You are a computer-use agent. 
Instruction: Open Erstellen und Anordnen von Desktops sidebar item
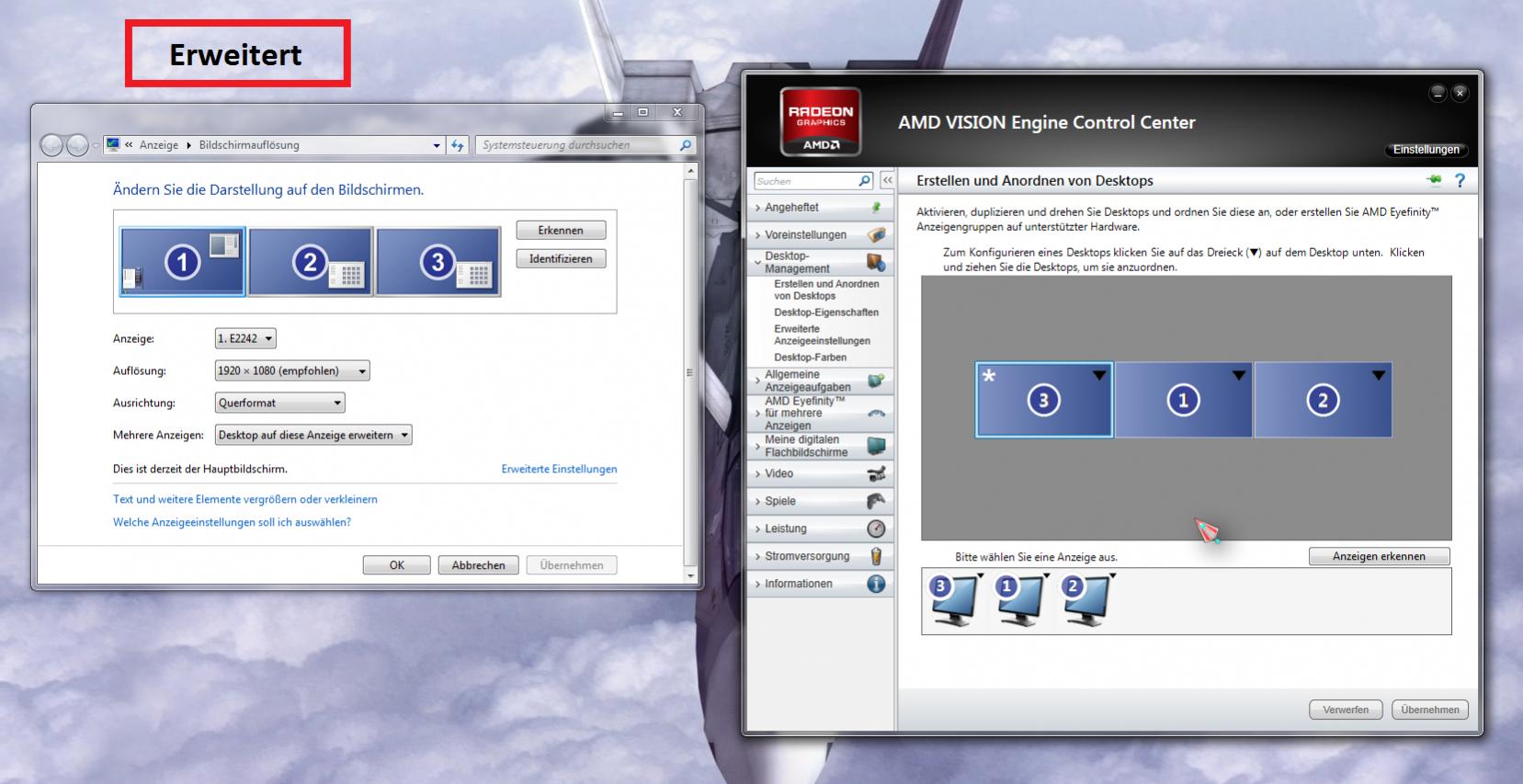pos(826,290)
